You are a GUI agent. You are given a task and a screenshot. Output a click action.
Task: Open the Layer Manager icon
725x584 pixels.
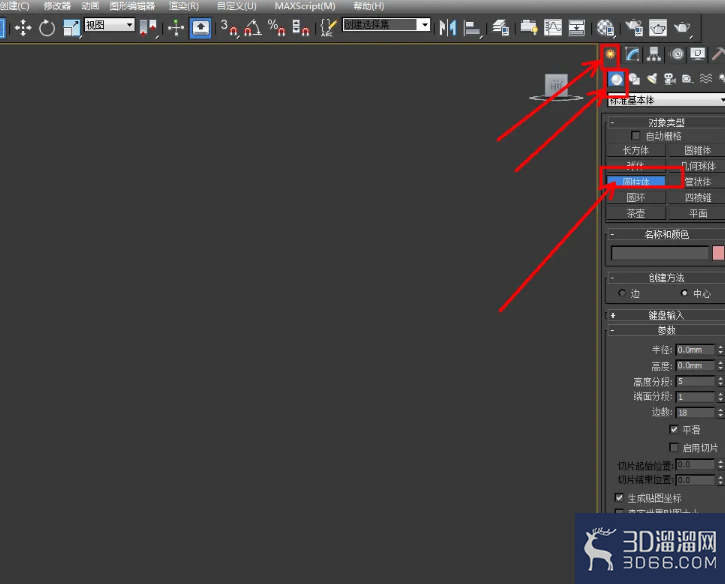(x=501, y=28)
